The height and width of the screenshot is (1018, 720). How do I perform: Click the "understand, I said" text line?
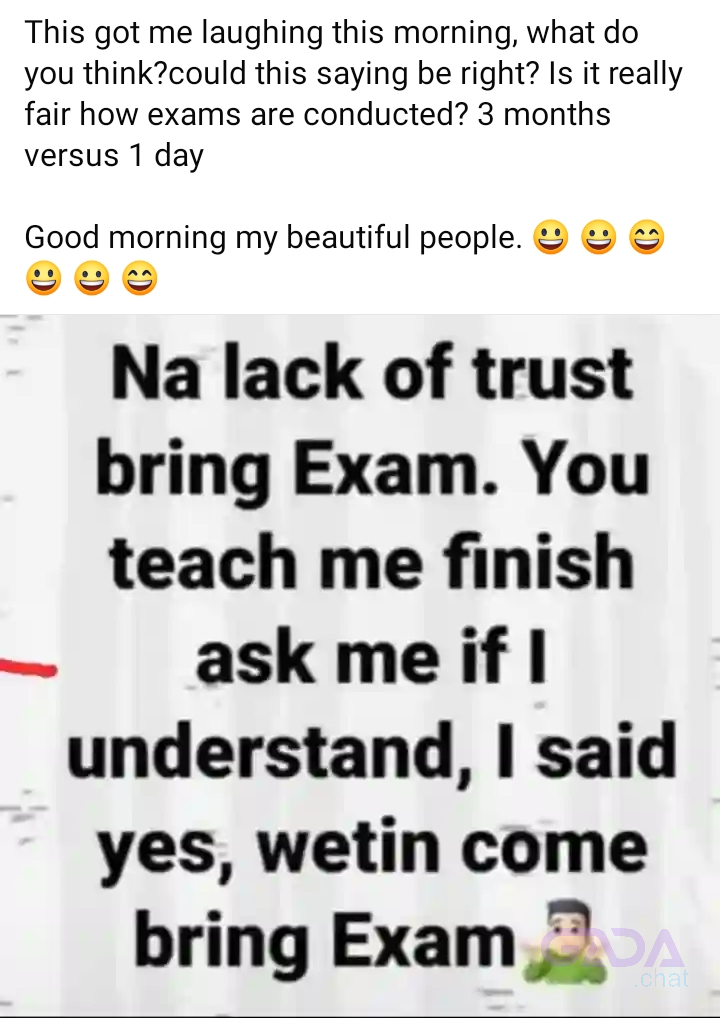(x=371, y=753)
